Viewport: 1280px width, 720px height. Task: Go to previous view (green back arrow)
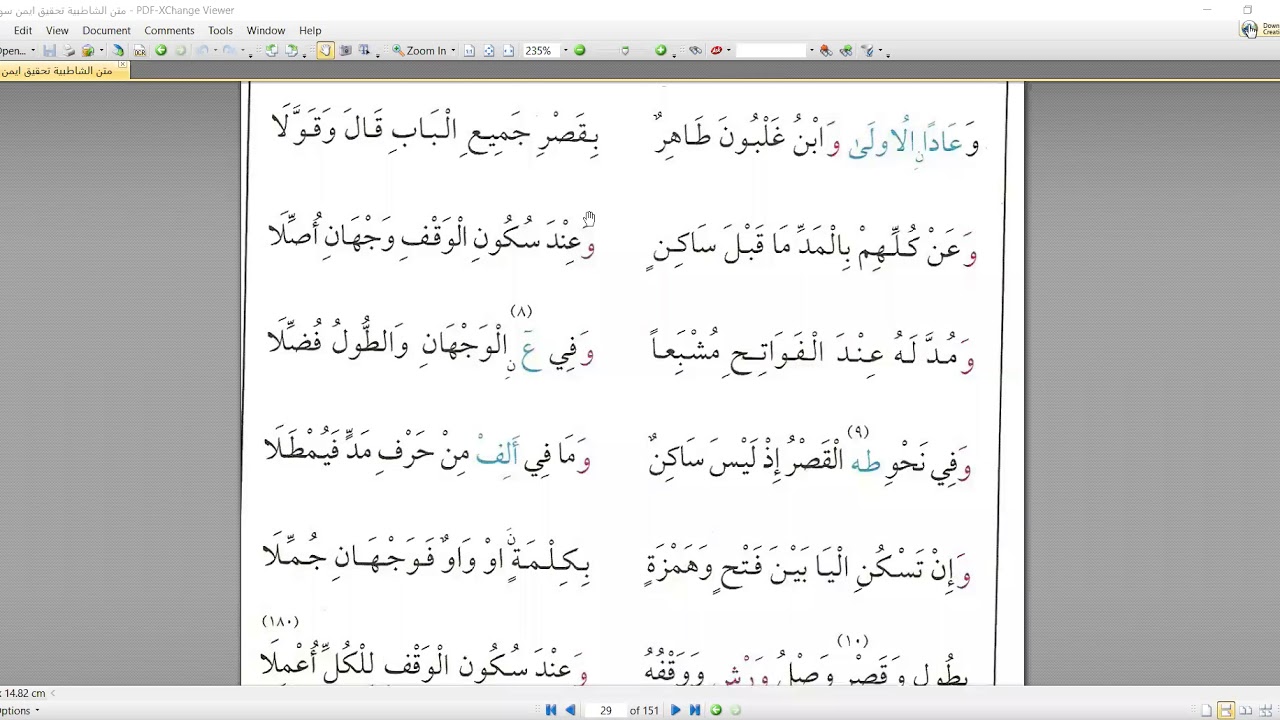pos(160,50)
